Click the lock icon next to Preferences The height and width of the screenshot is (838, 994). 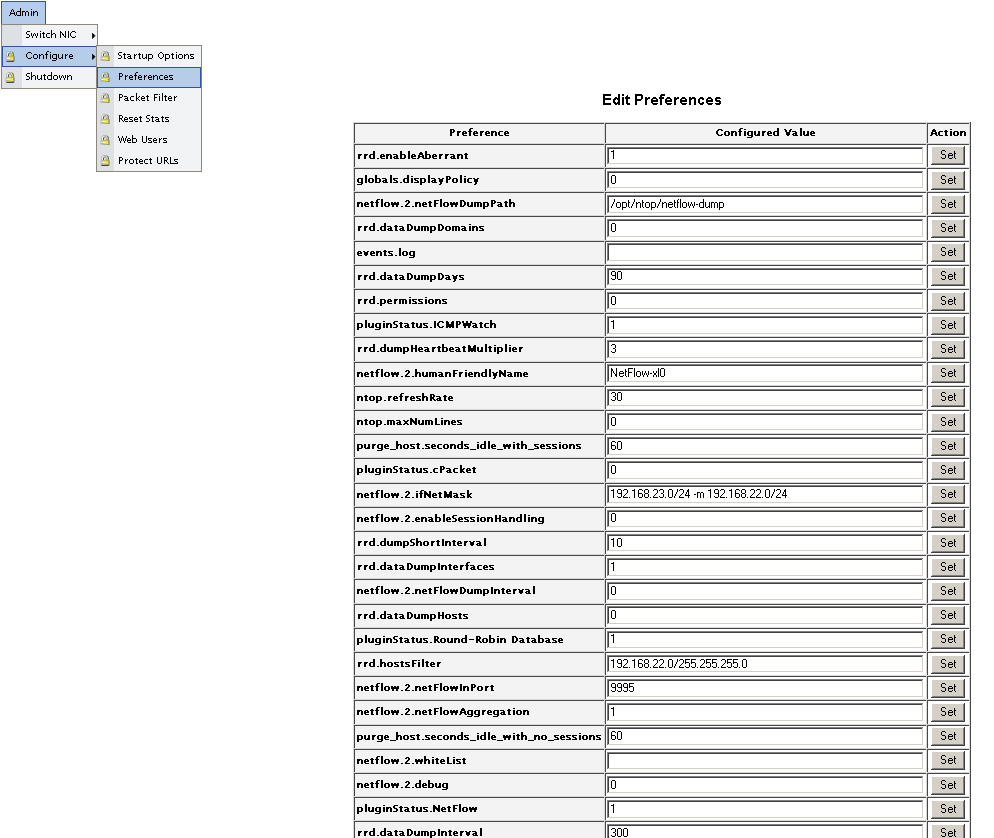[x=105, y=77]
